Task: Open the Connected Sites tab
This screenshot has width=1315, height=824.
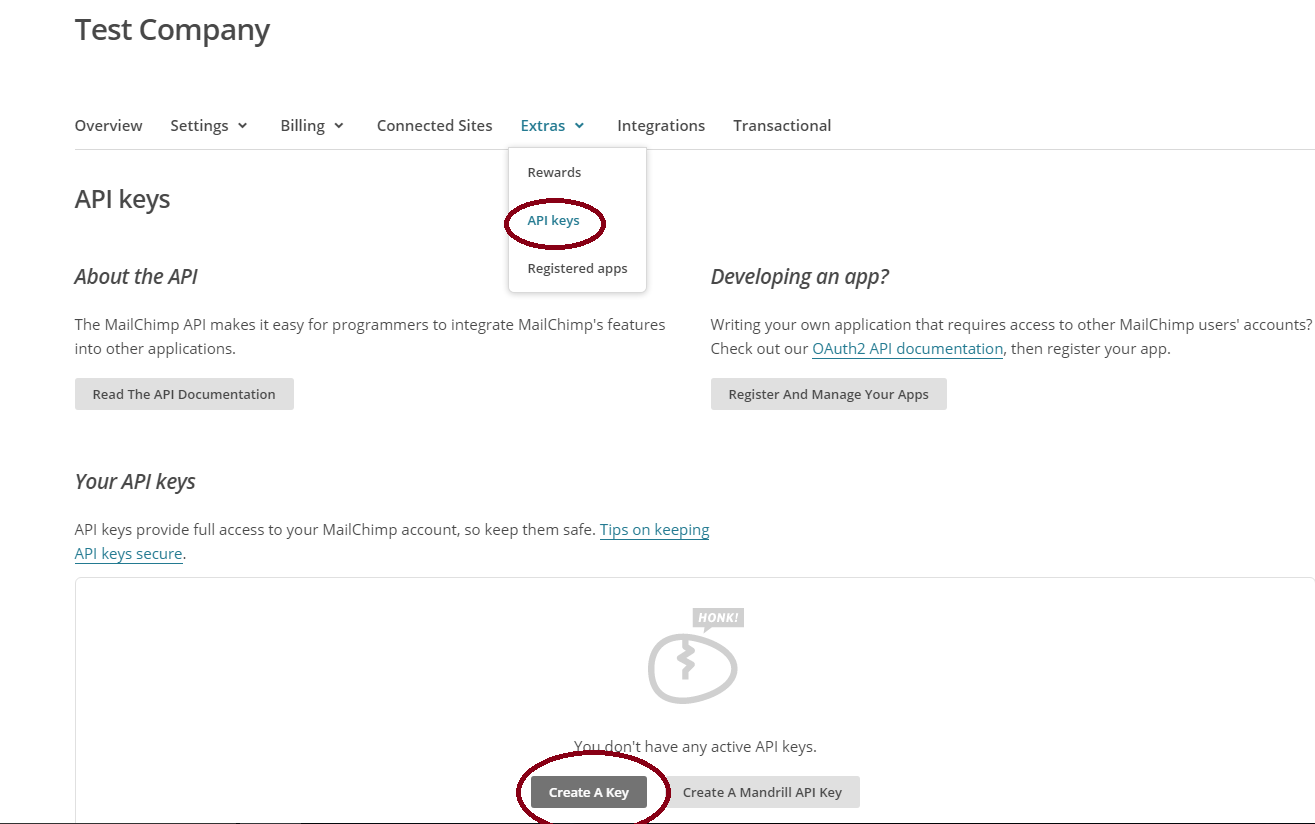Action: (x=434, y=125)
